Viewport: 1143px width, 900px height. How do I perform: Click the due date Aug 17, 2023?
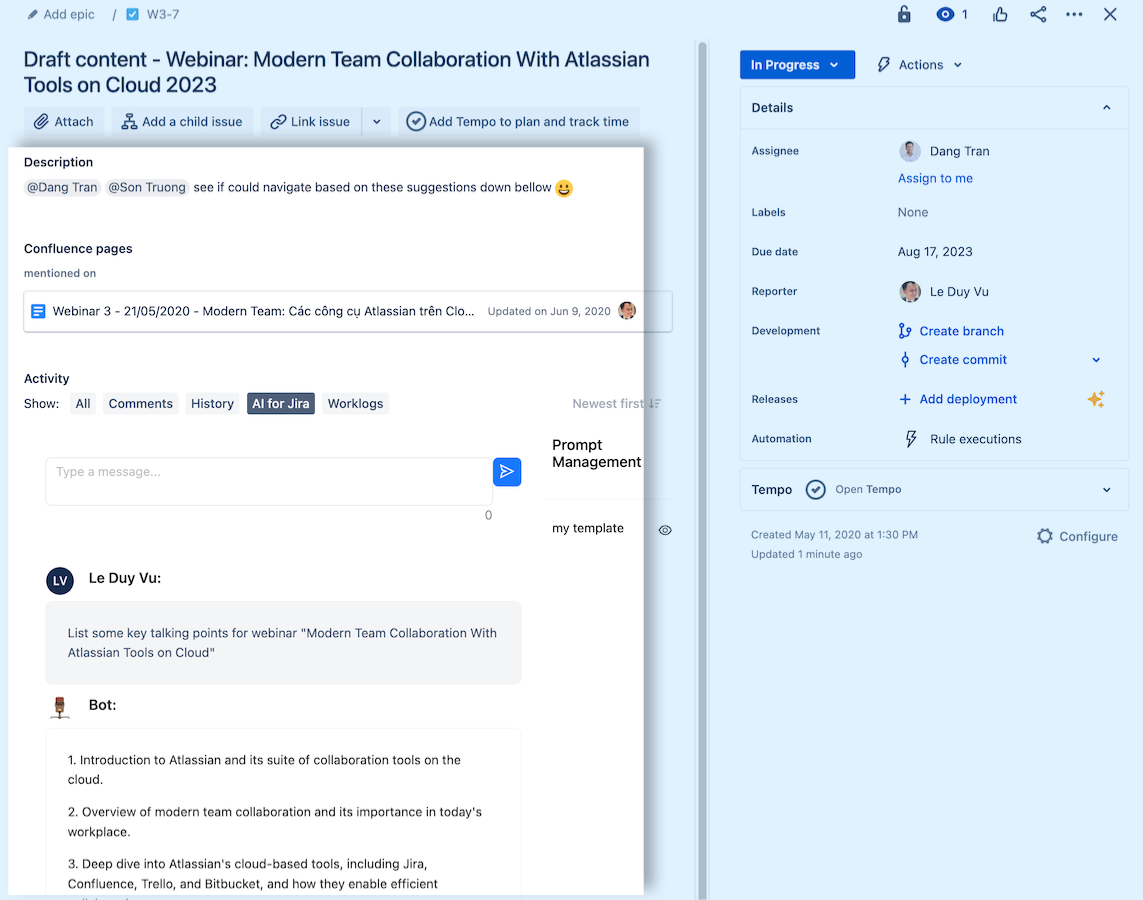click(x=935, y=251)
